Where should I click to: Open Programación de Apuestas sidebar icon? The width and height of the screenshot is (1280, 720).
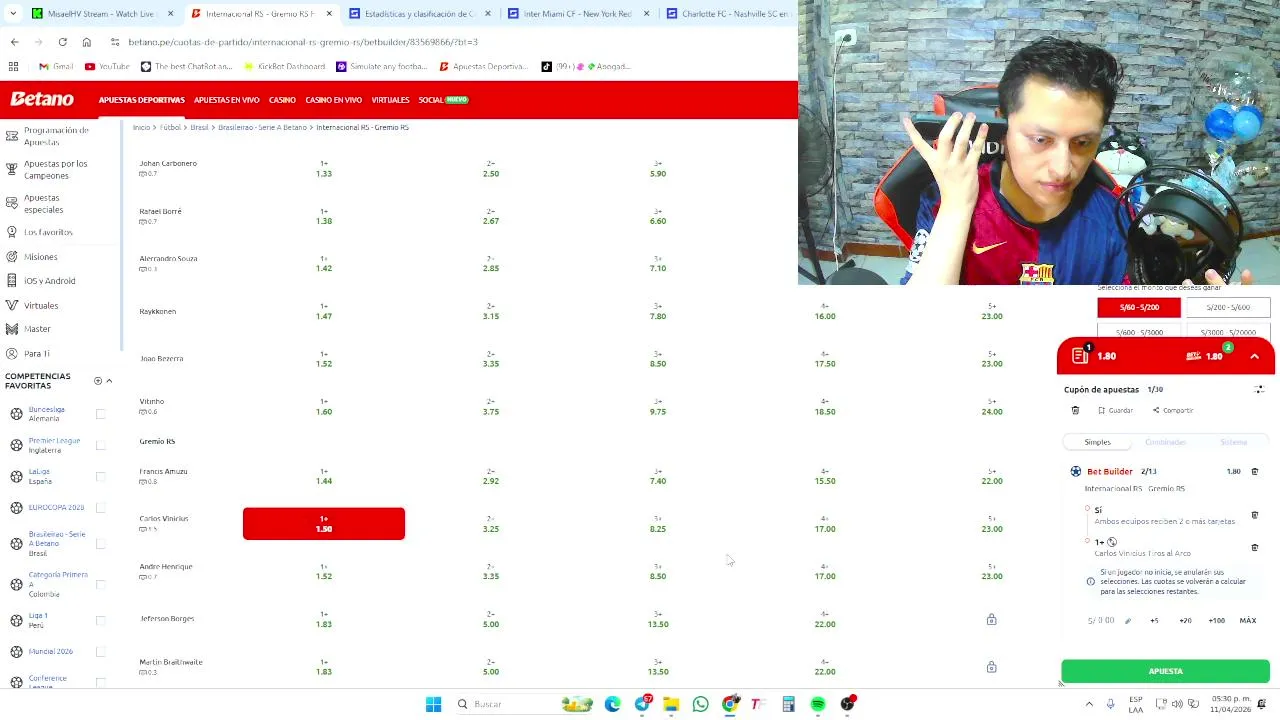13,135
